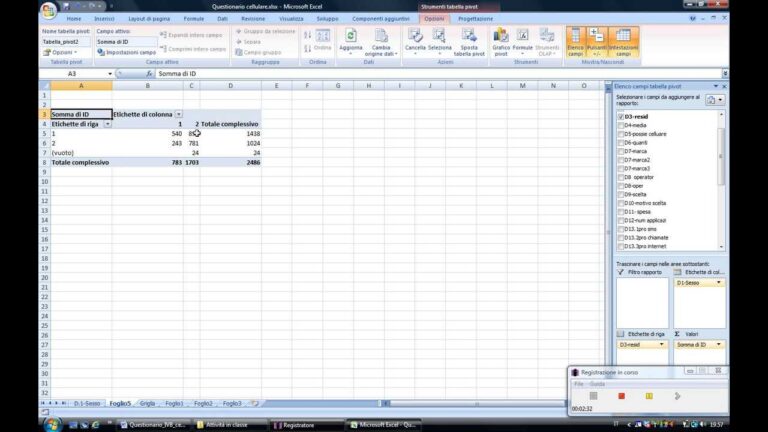Check the D12-num applicazi field checkbox
The height and width of the screenshot is (432, 768).
[621, 220]
